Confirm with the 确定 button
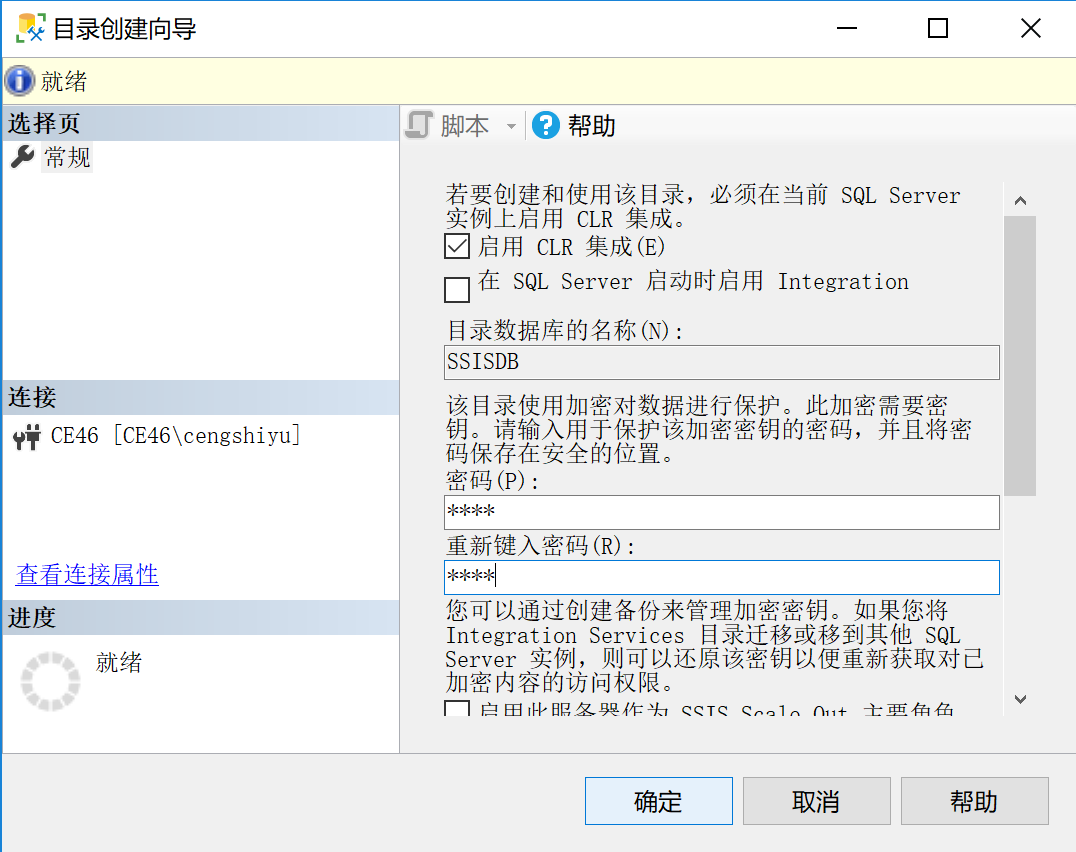The height and width of the screenshot is (852, 1076). pyautogui.click(x=659, y=801)
